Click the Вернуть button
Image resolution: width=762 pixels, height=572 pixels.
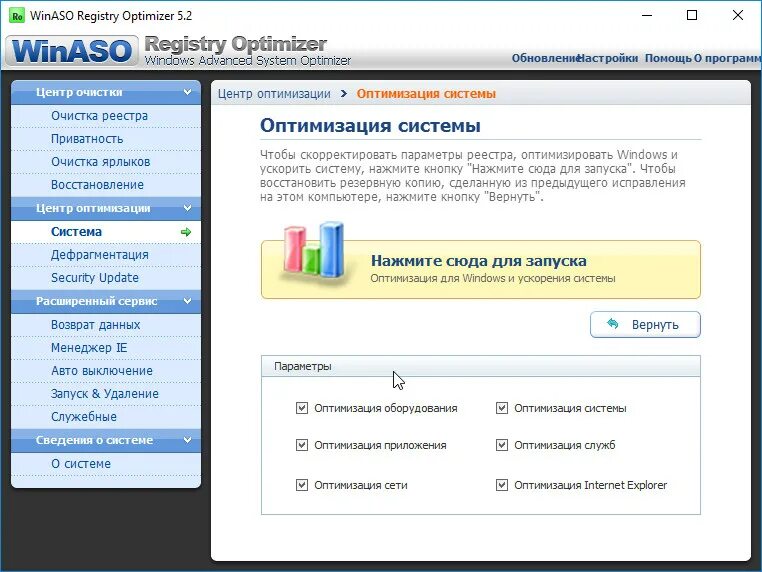[x=645, y=324]
